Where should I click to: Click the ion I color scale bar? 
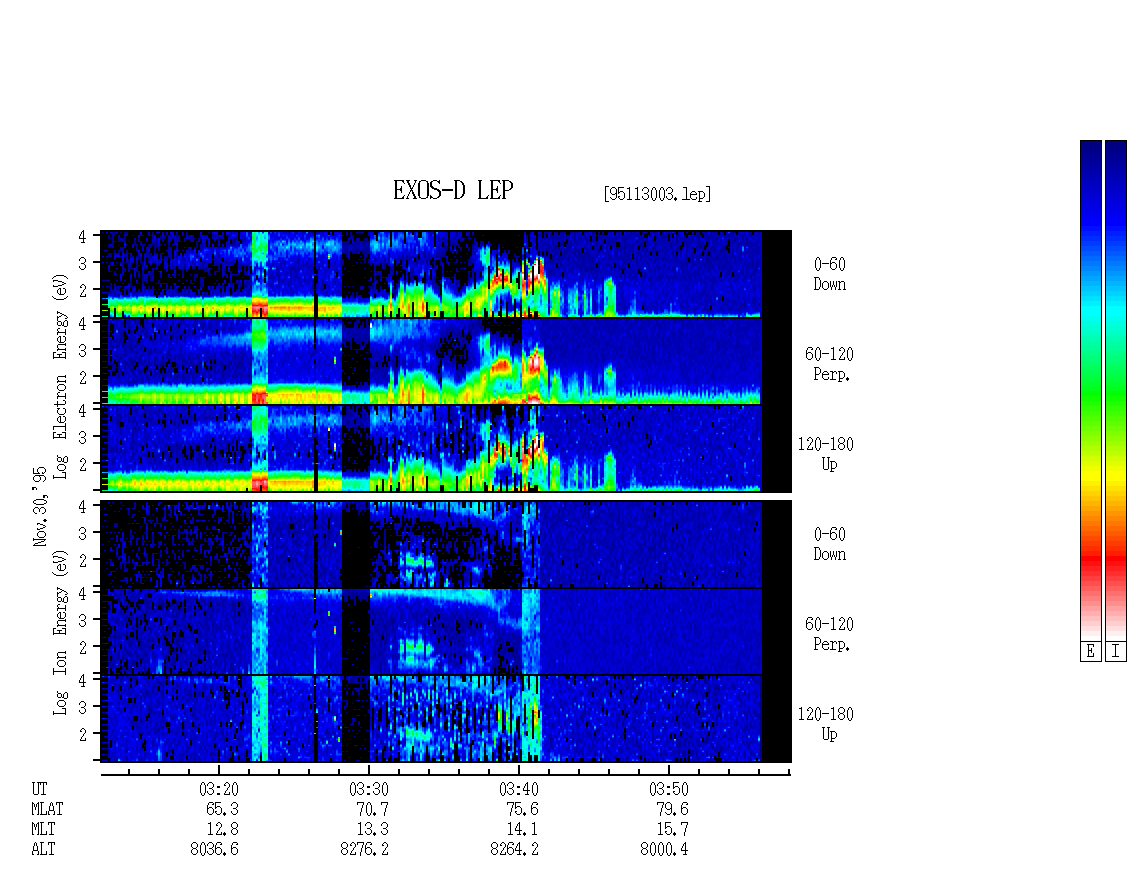coord(1116,390)
